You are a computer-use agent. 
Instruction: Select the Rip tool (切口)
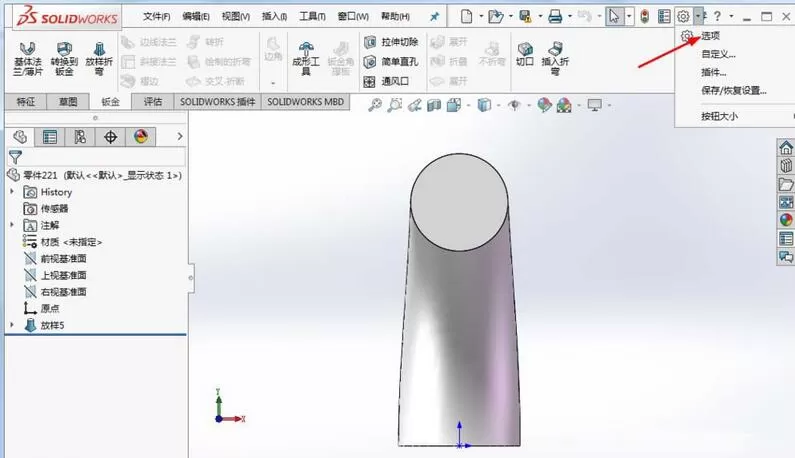pos(525,54)
